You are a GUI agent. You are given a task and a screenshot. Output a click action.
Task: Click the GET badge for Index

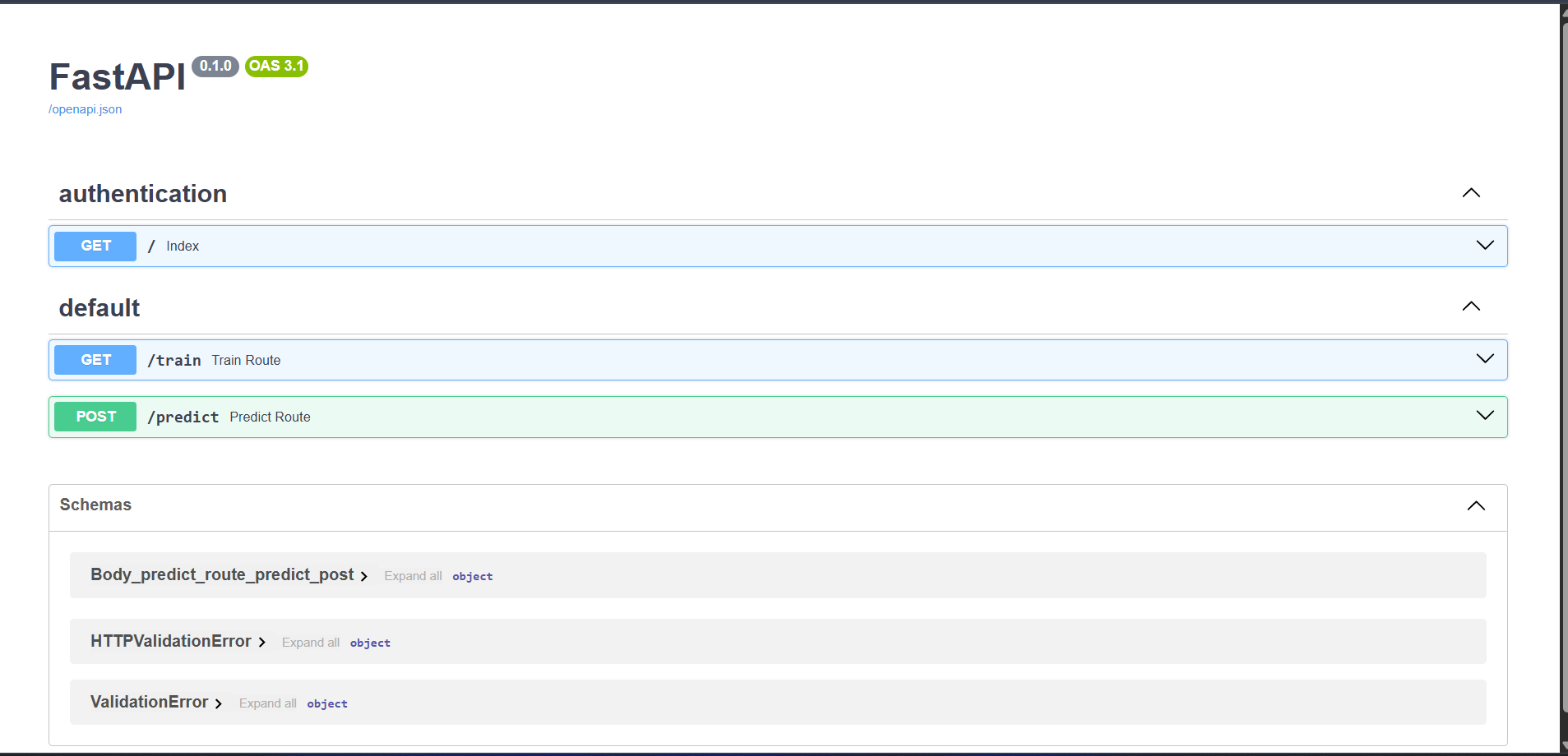click(x=95, y=246)
